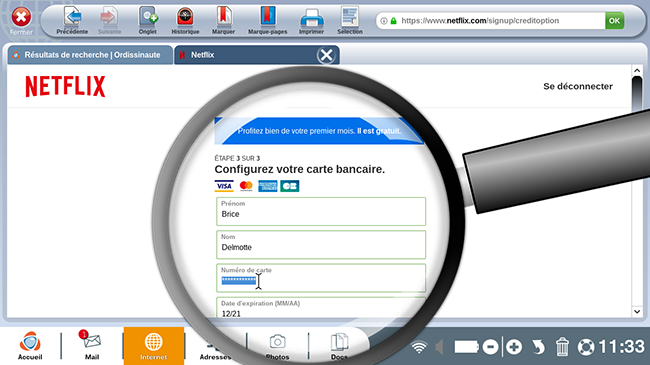Click the Suivante forward arrow
This screenshot has height=365, width=650.
pyautogui.click(x=109, y=20)
